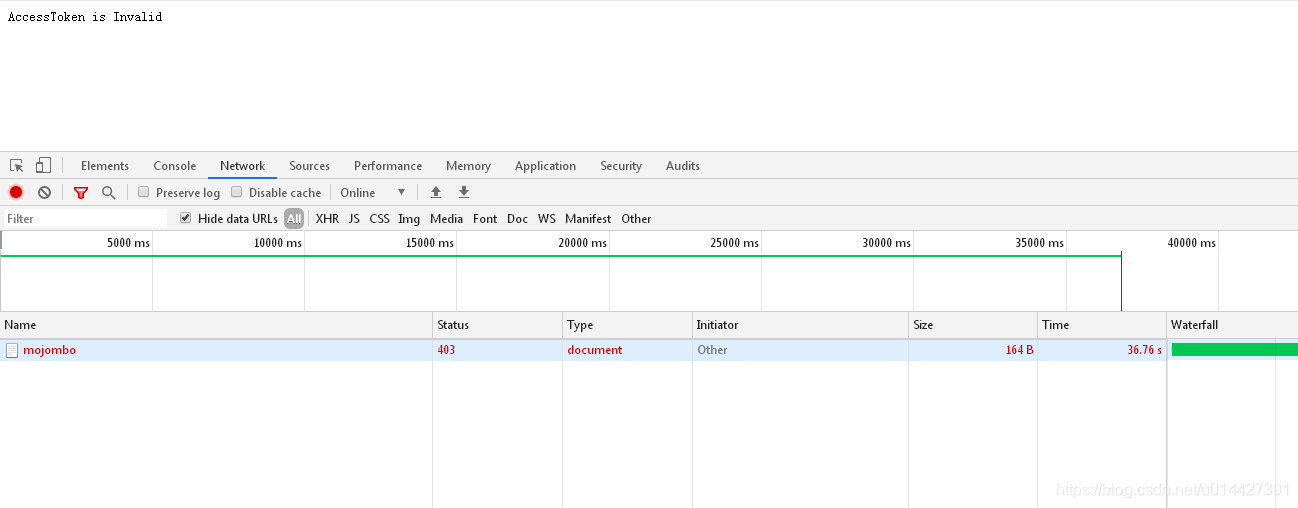Screen dimensions: 1298x508
Task: Click the Waterfall column header
Action: (x=1232, y=325)
